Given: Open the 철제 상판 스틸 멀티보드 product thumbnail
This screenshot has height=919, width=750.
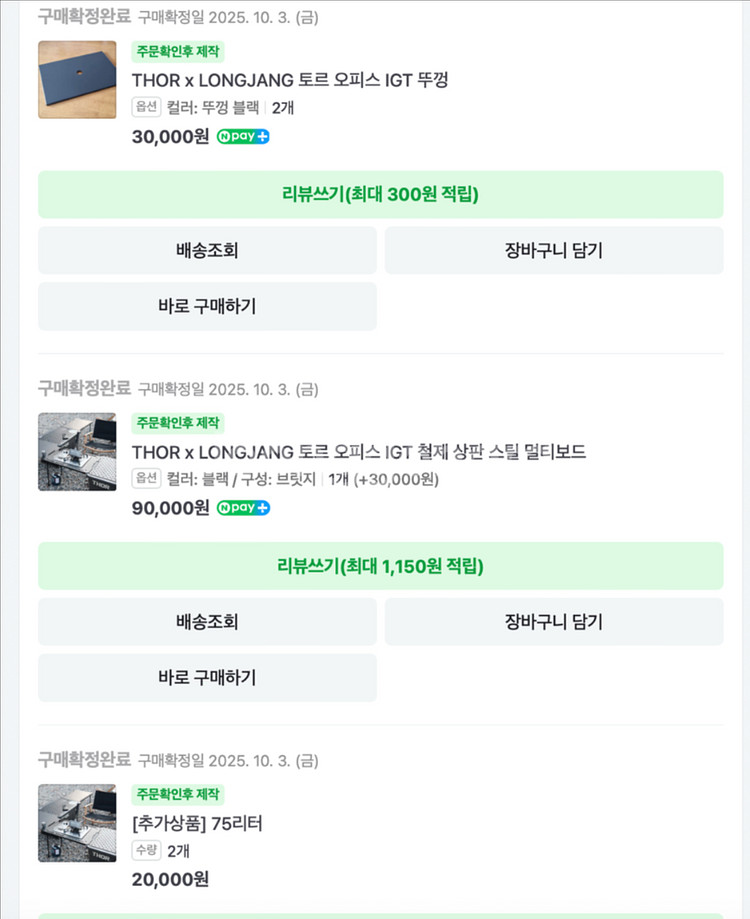Looking at the screenshot, I should [77, 452].
